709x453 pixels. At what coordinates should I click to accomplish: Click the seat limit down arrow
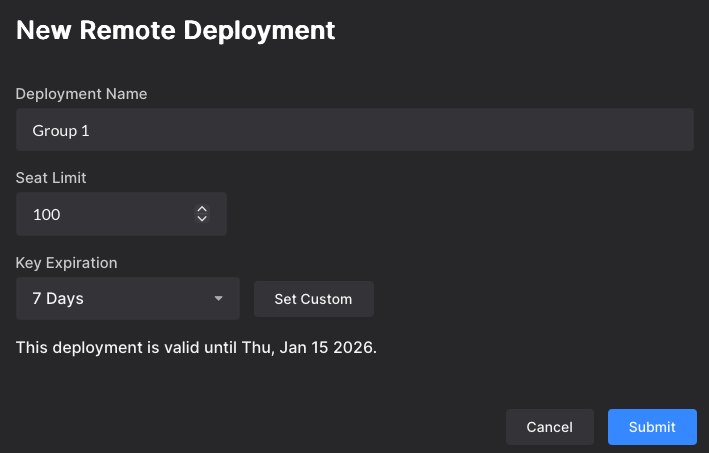[202, 219]
